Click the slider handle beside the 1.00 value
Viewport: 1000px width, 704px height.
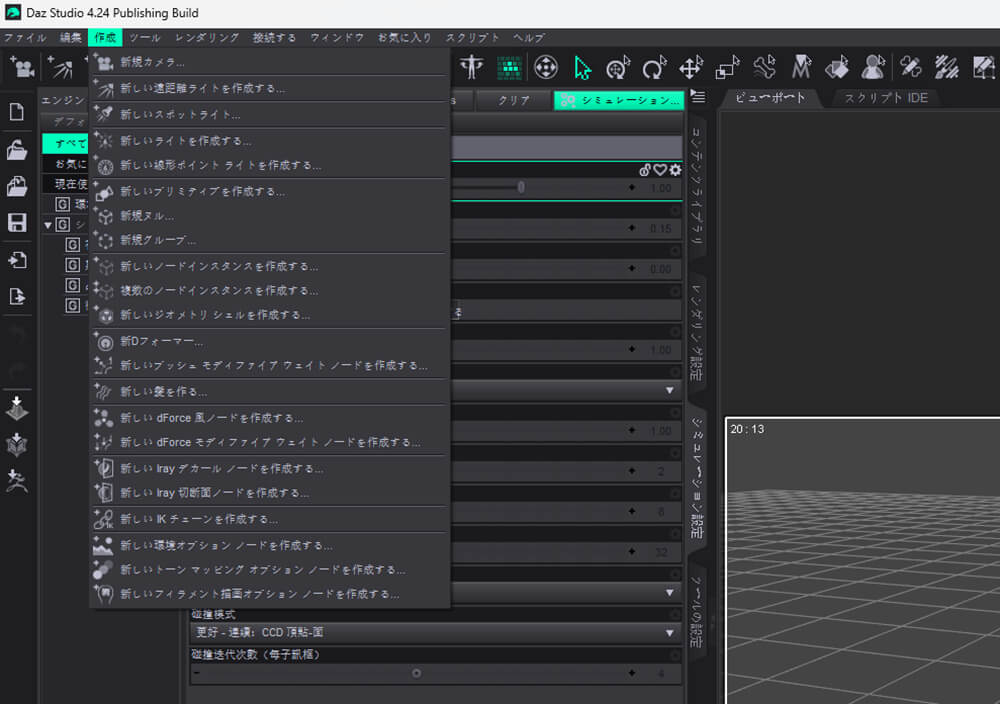click(x=521, y=187)
